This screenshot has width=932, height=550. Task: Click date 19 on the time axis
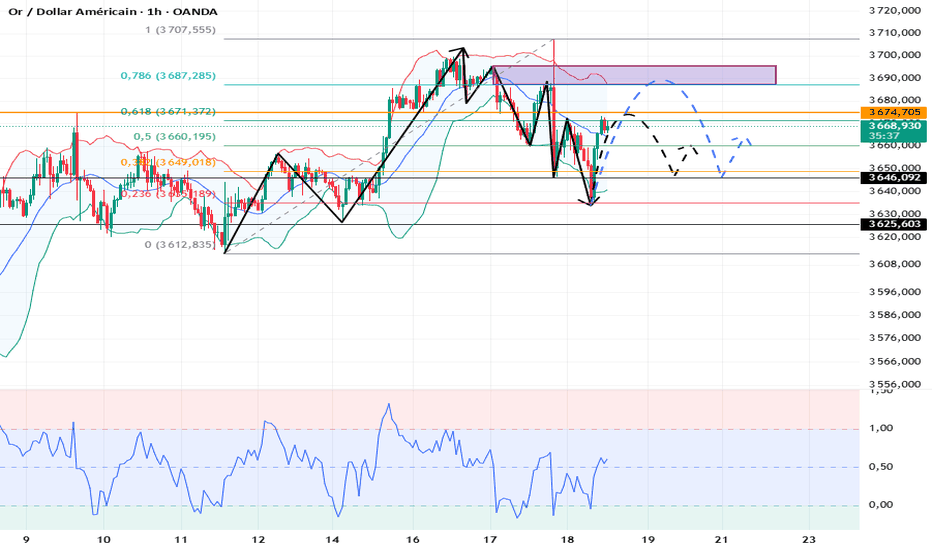648,540
